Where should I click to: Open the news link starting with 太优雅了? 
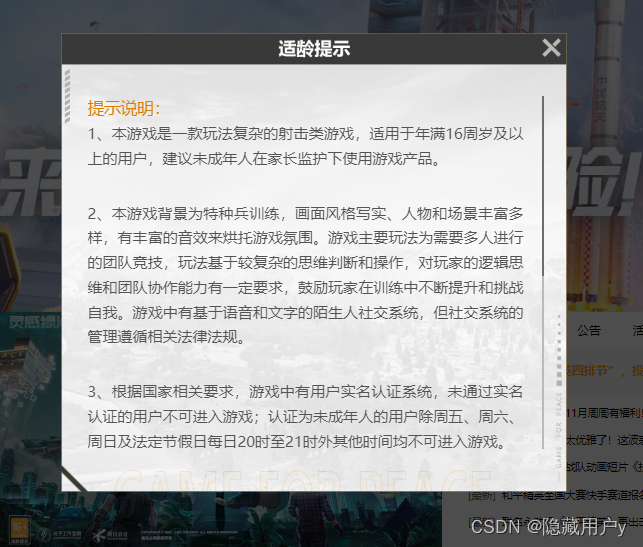coord(604,440)
